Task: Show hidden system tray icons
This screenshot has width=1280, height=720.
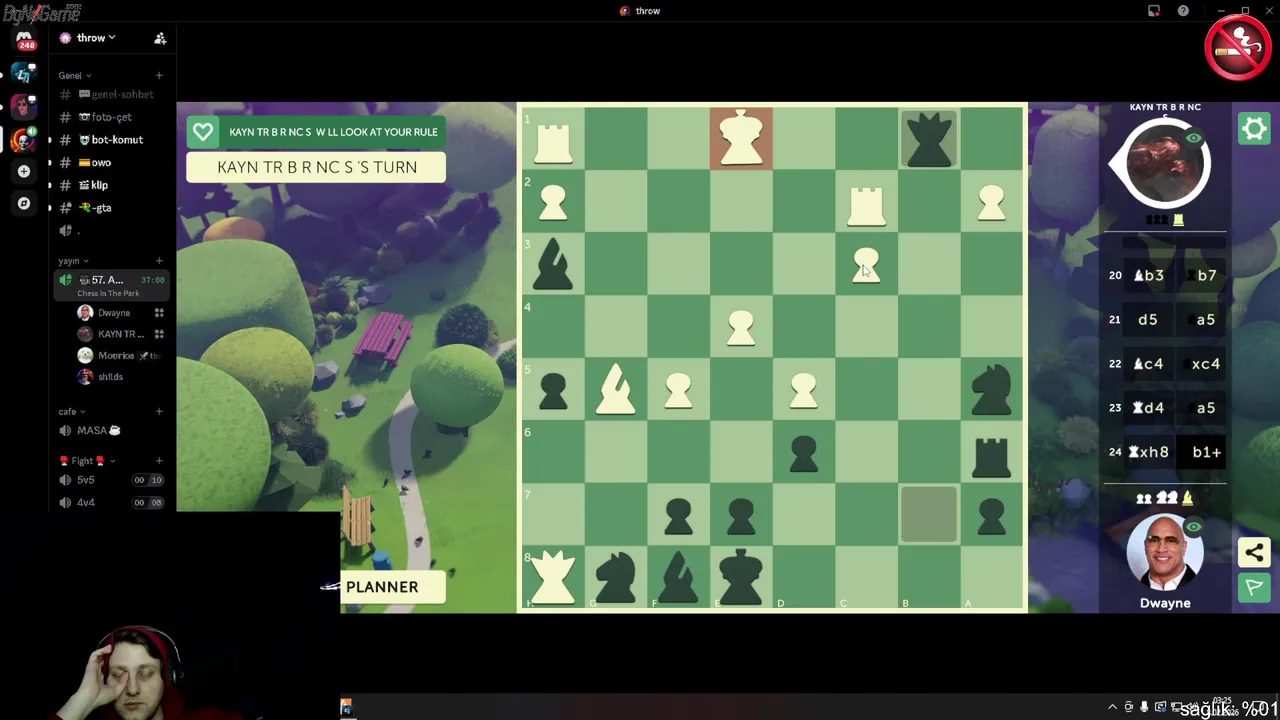Action: click(1112, 707)
